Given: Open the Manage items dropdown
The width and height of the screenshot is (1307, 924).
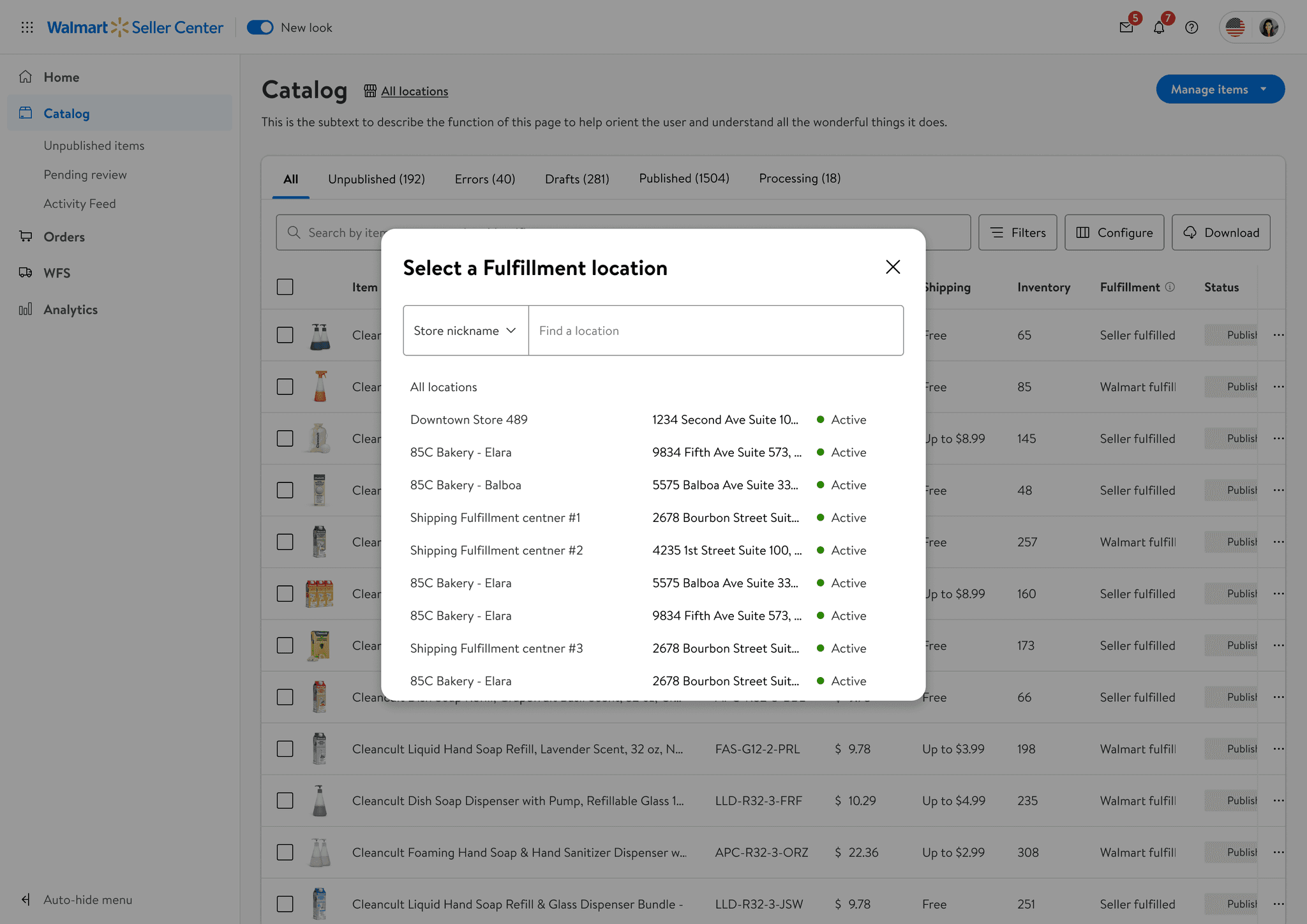Looking at the screenshot, I should pyautogui.click(x=1220, y=89).
